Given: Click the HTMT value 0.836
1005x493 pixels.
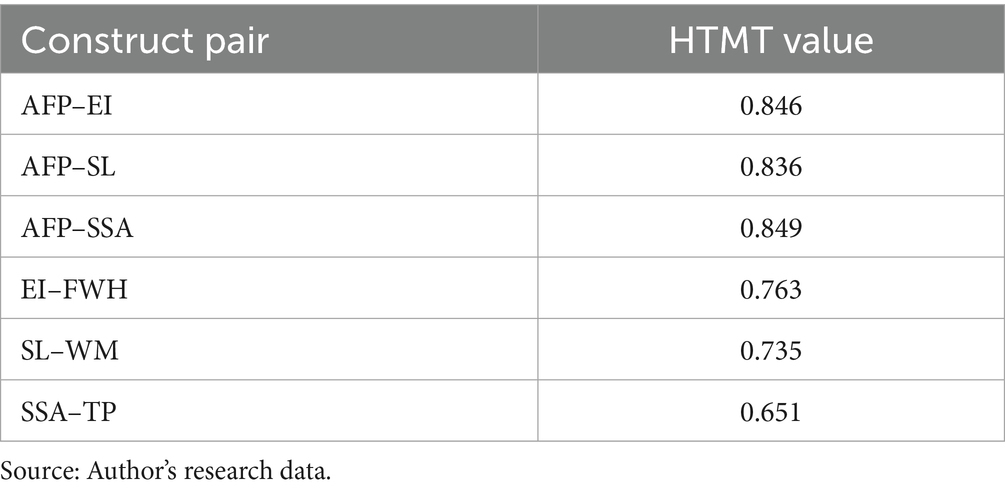Looking at the screenshot, I should (770, 167).
